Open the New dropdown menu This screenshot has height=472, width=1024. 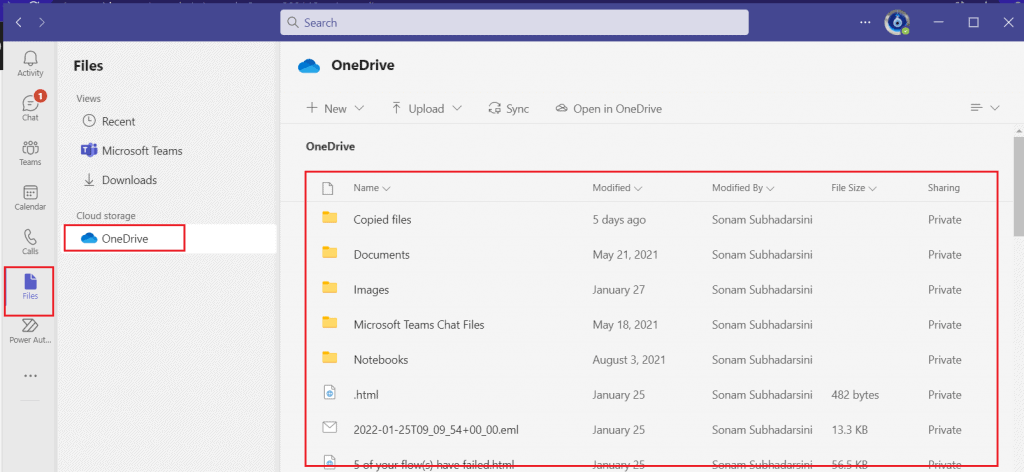(x=335, y=108)
